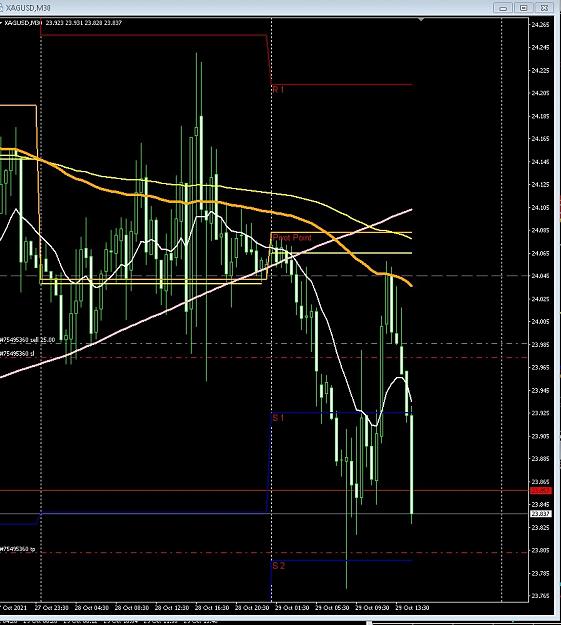Viewport: 561px width, 625px height.
Task: Click the OHLC values 23.923 23.931 23.828 23.837
Action: point(84,23)
